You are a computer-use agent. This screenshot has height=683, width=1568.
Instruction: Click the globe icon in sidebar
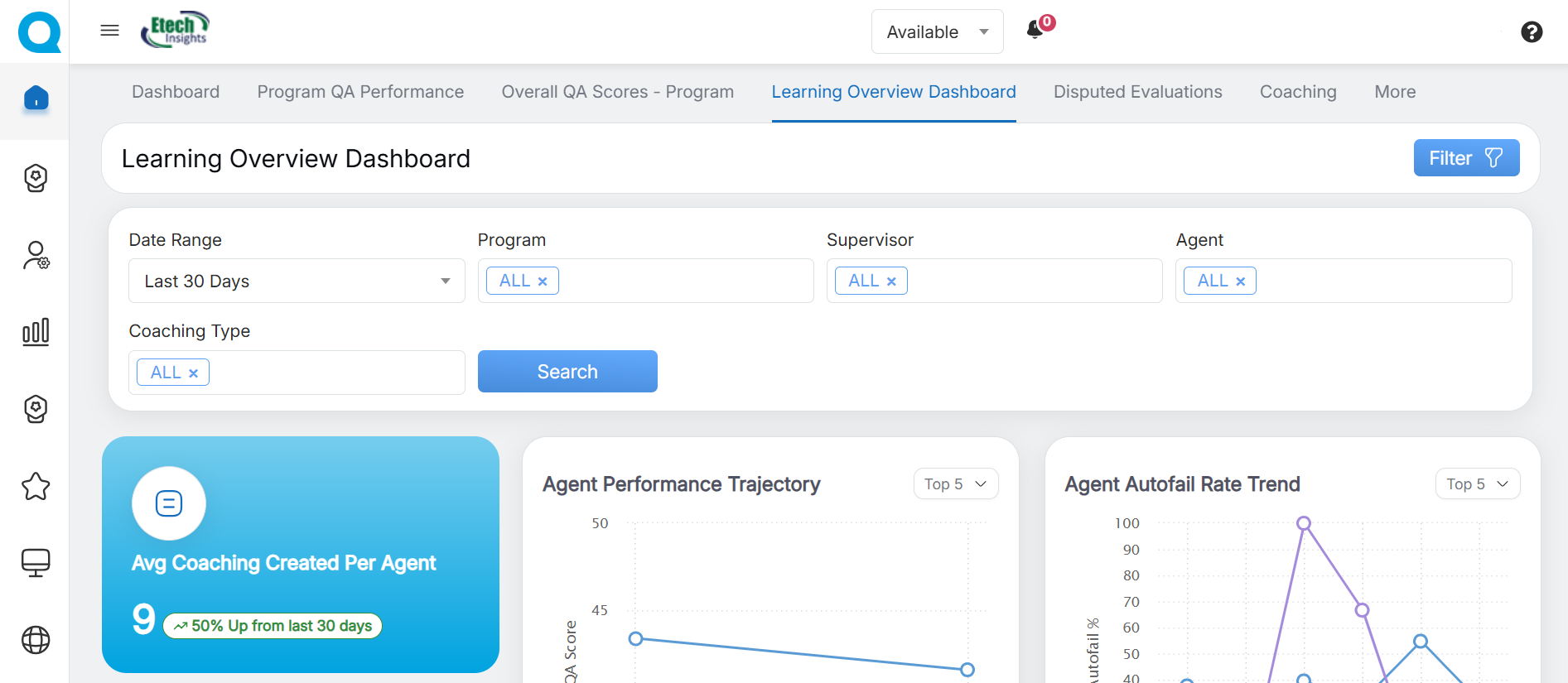pyautogui.click(x=36, y=640)
